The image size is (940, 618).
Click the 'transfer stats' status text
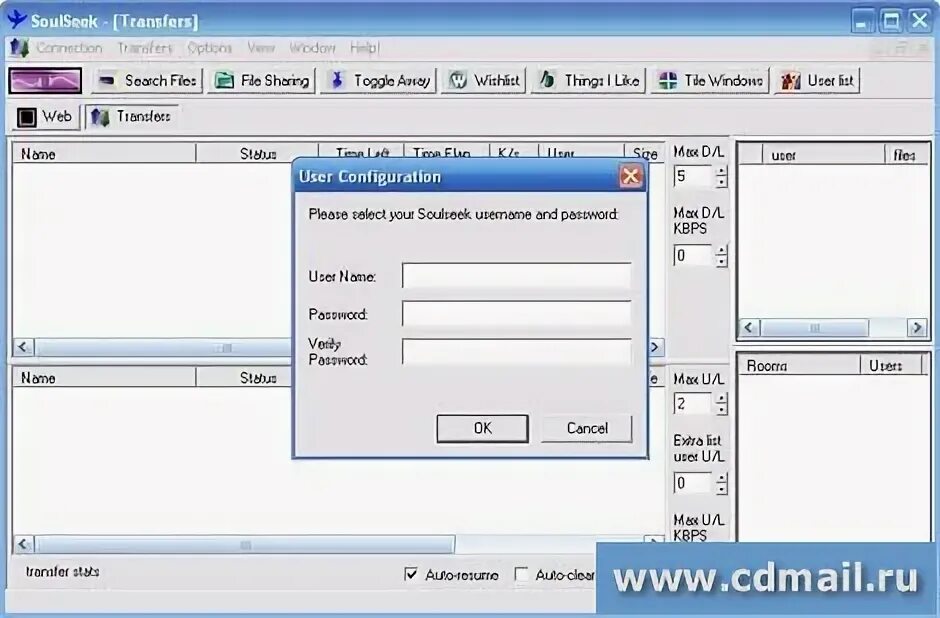62,571
